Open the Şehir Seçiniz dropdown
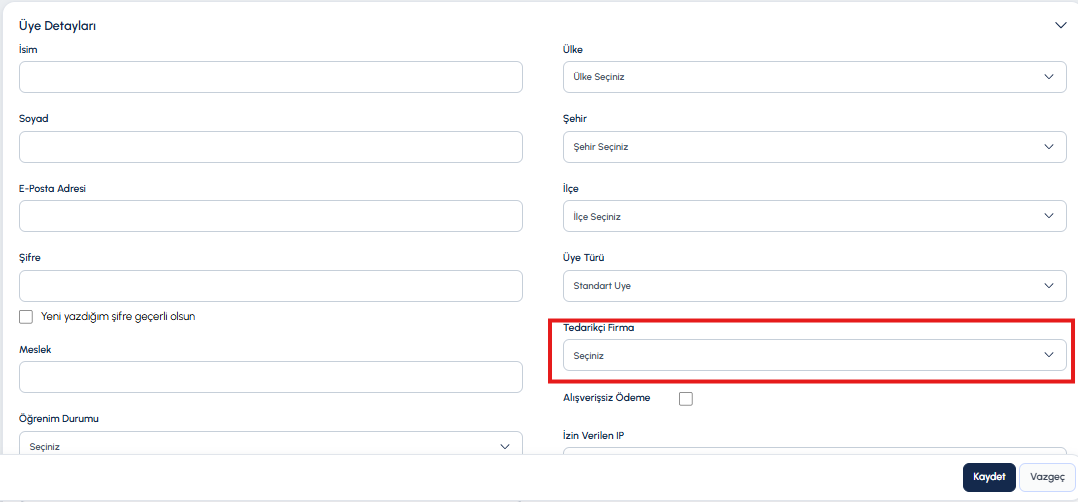This screenshot has height=502, width=1078. [815, 147]
